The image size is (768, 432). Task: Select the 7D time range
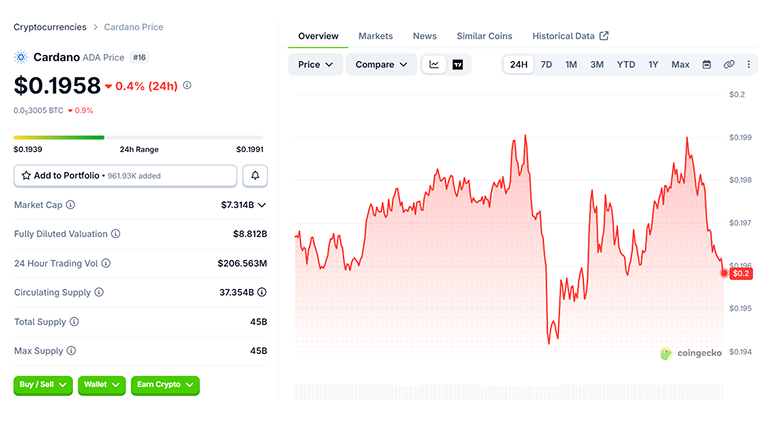pyautogui.click(x=546, y=65)
